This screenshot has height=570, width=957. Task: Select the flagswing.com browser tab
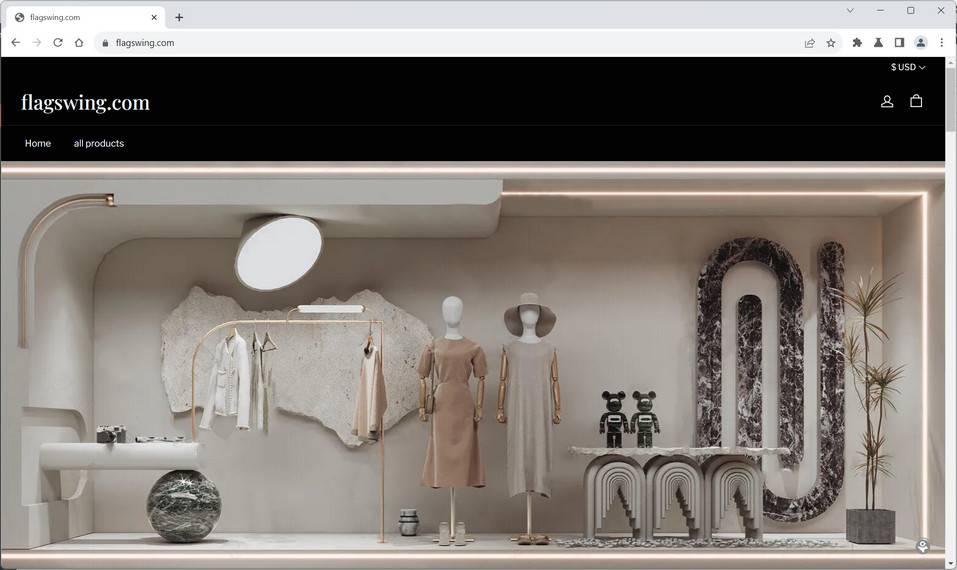[x=85, y=18]
